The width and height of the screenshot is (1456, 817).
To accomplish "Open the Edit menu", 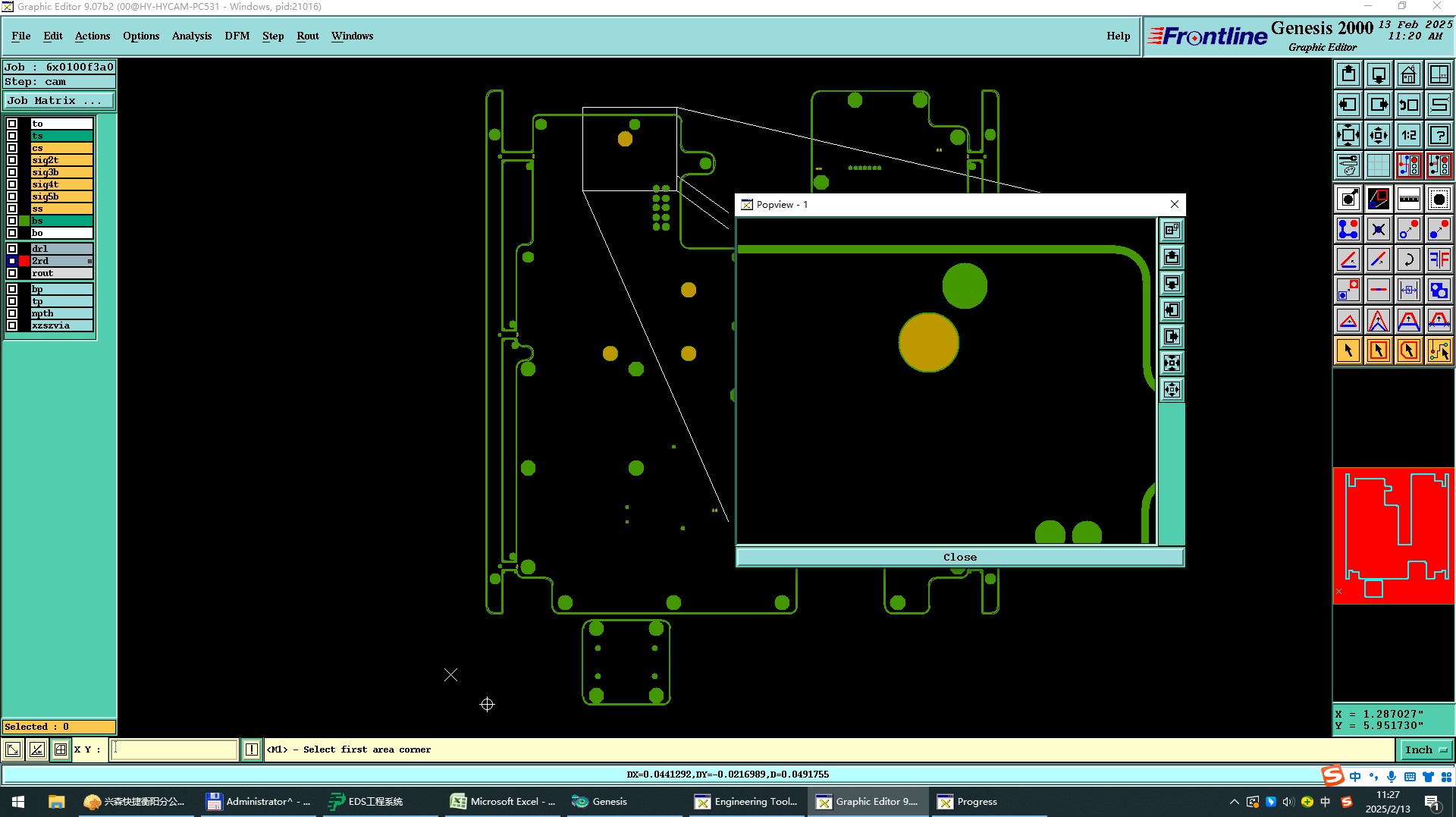I will click(x=53, y=36).
